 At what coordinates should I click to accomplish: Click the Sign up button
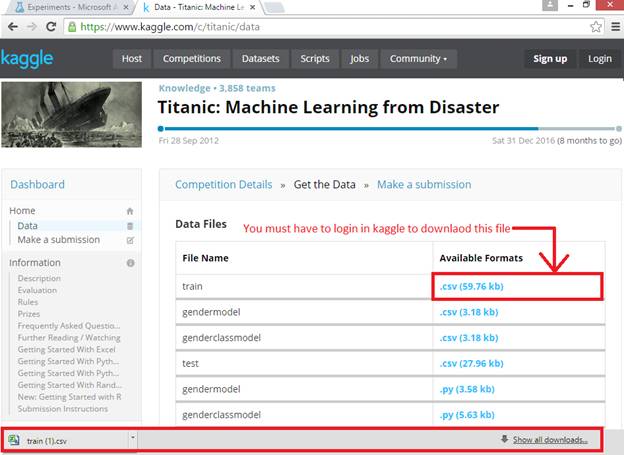tap(550, 59)
